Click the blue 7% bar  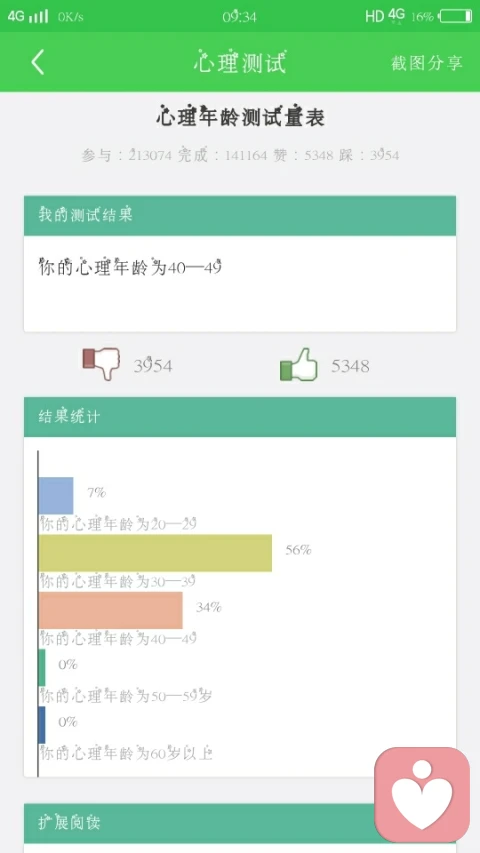point(56,496)
